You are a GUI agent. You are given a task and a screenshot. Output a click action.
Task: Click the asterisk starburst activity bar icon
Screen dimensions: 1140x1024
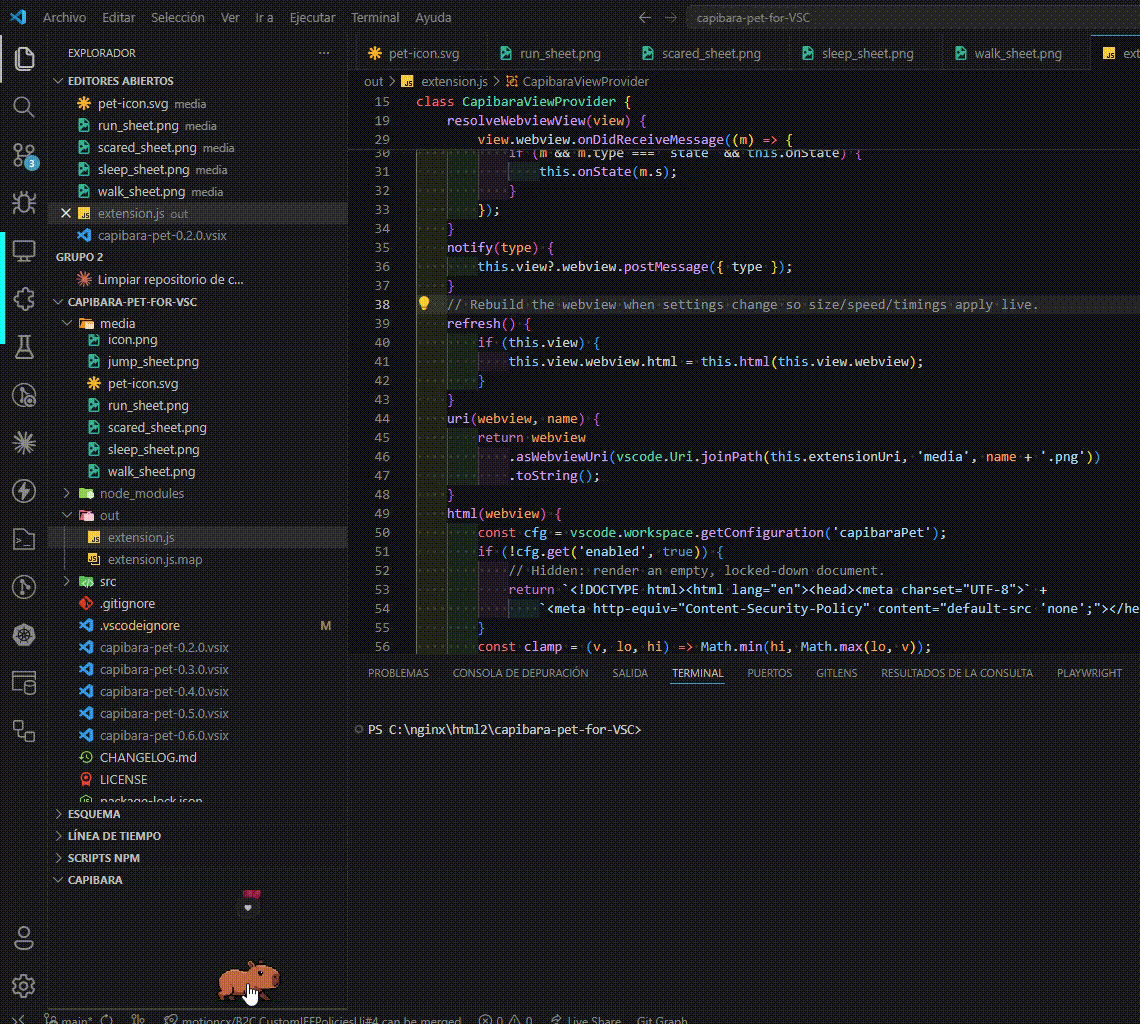(24, 443)
